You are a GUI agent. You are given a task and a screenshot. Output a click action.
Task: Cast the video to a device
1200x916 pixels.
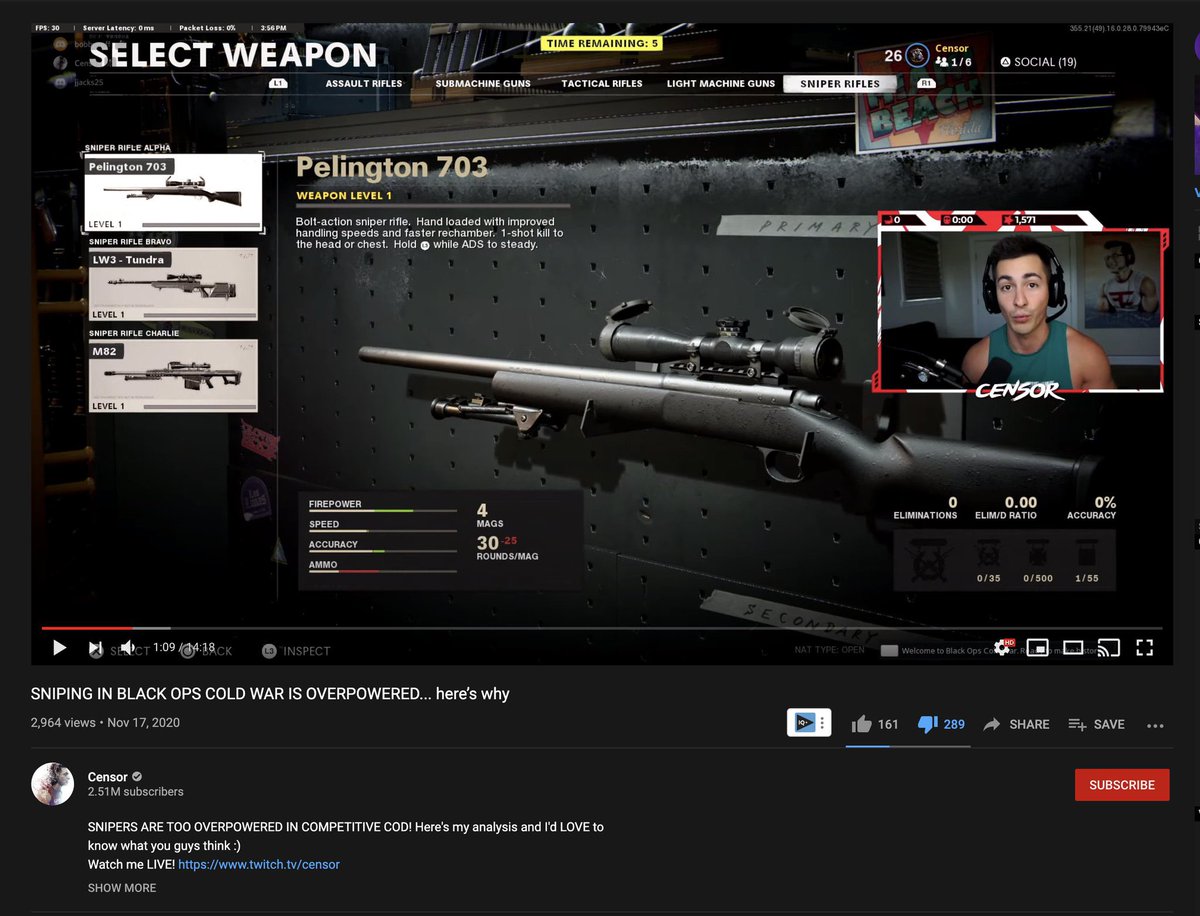1108,648
